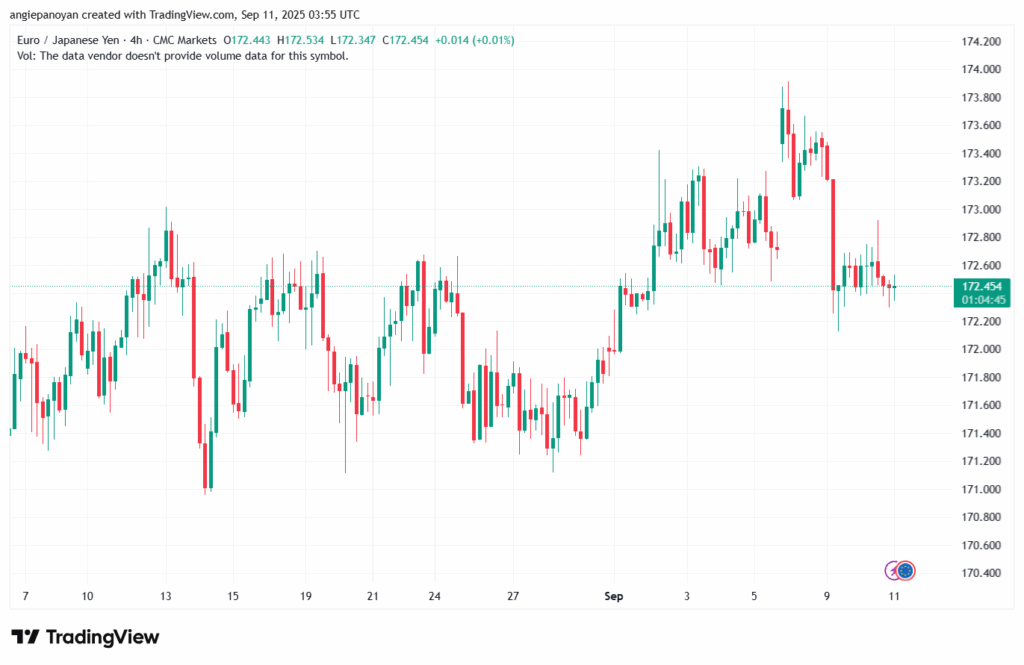
Task: Click the change value +0.014 (+0.01%)
Action: tap(475, 41)
